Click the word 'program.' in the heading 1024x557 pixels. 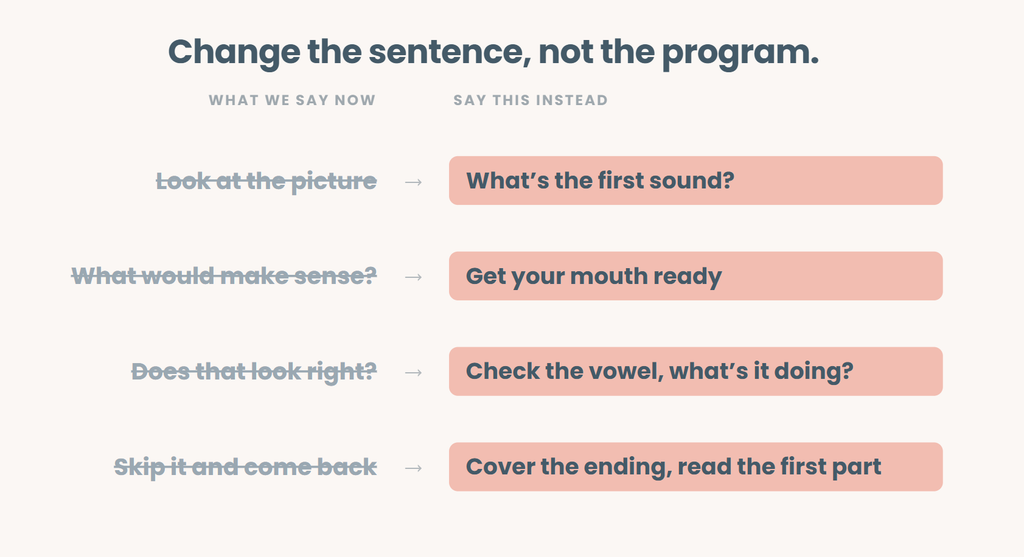click(741, 54)
